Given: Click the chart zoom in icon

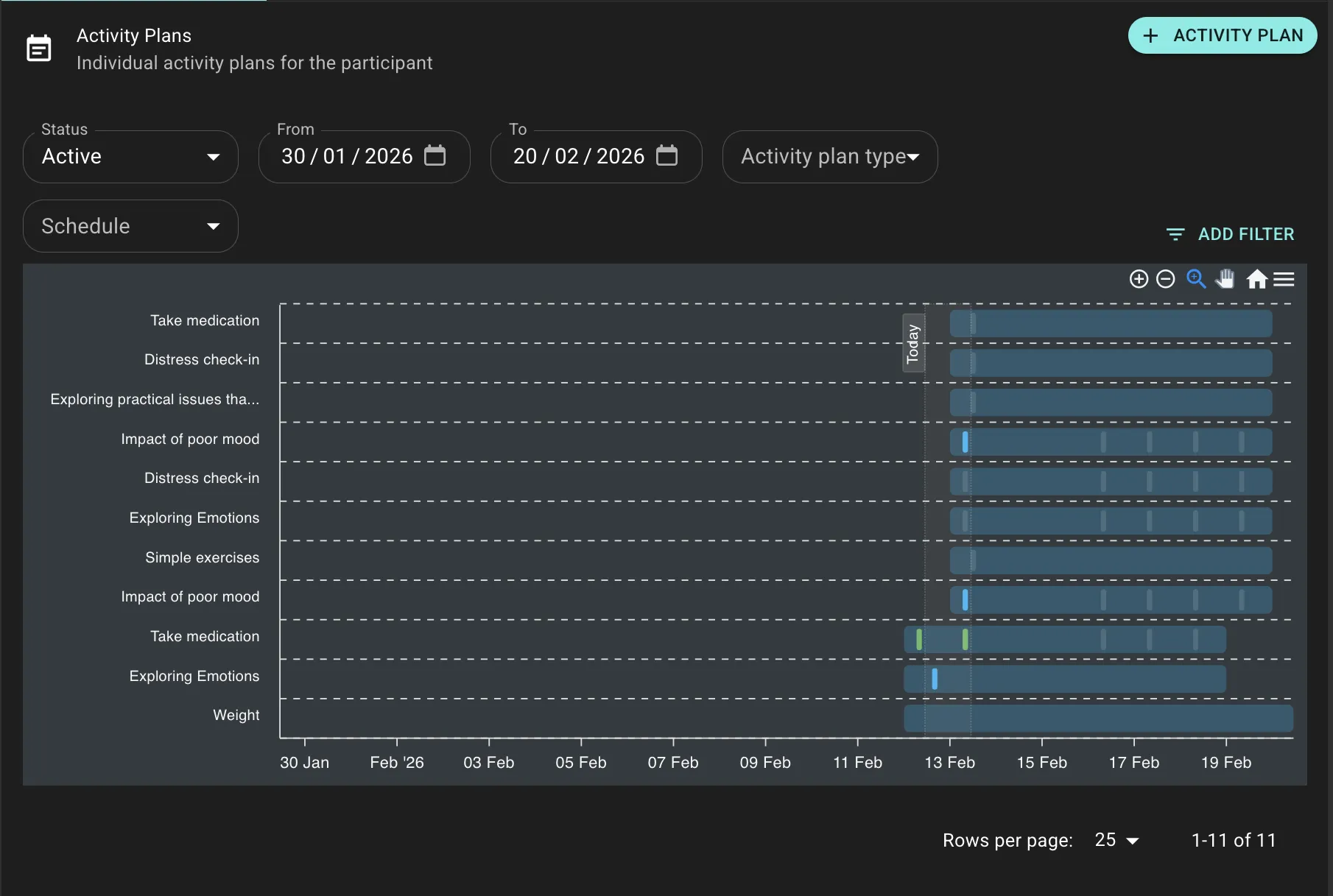Looking at the screenshot, I should [1139, 279].
